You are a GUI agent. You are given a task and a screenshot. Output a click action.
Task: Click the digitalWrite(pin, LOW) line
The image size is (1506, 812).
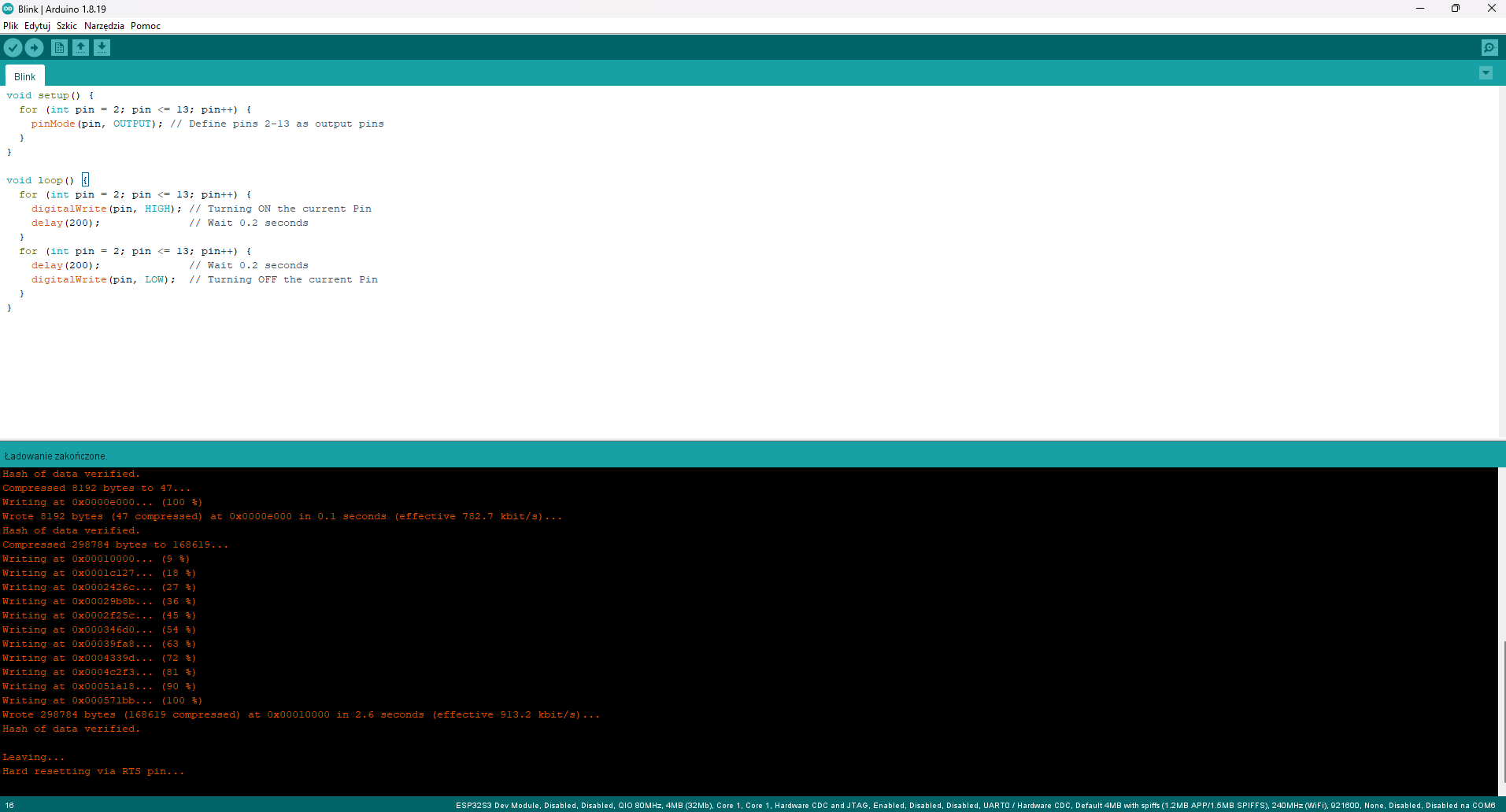[x=205, y=279]
